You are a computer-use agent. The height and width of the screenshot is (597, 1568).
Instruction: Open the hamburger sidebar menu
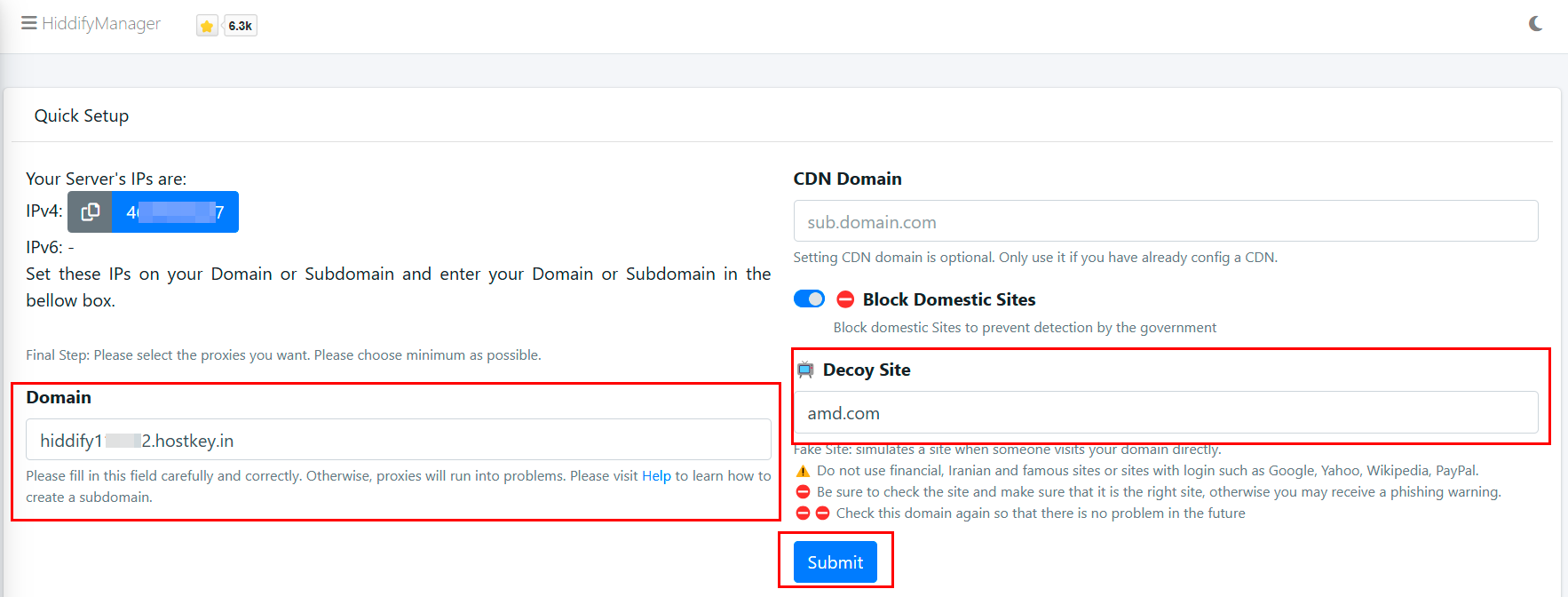point(28,23)
